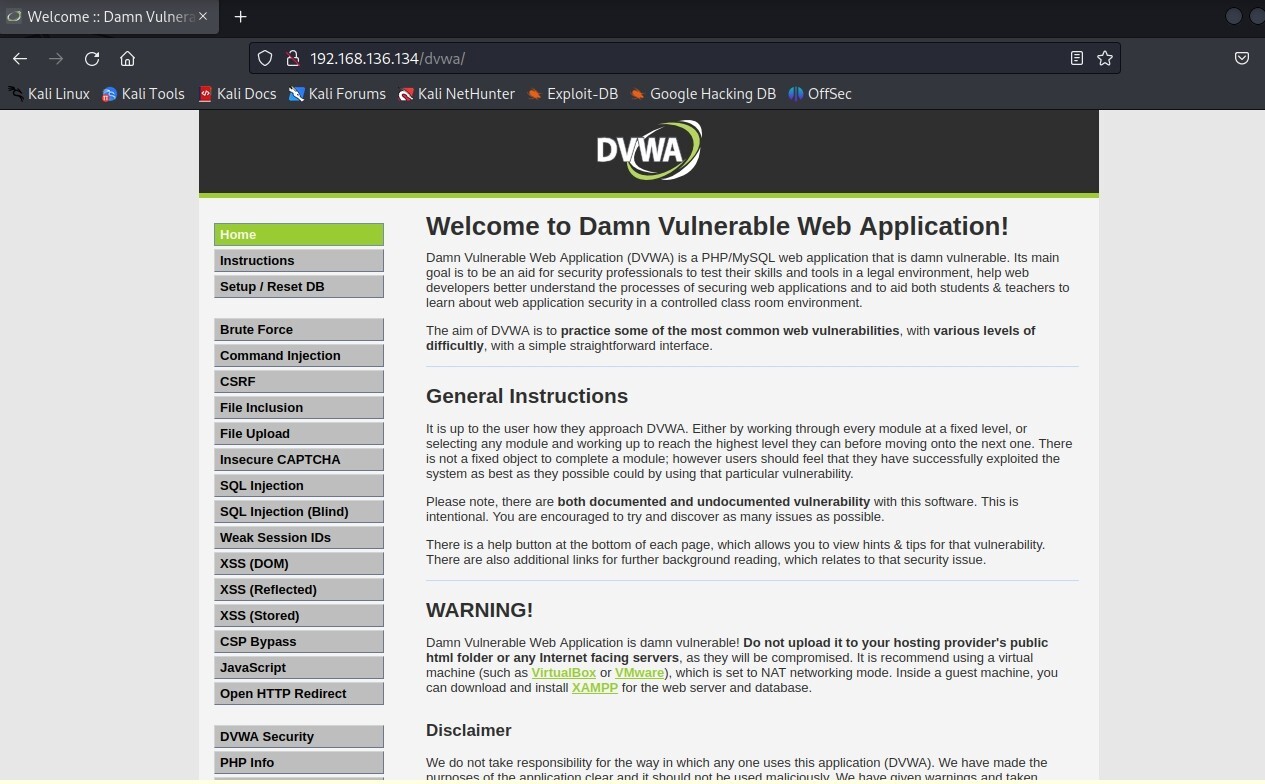Open the XSS (DOM) module
The height and width of the screenshot is (784, 1265).
click(x=299, y=563)
